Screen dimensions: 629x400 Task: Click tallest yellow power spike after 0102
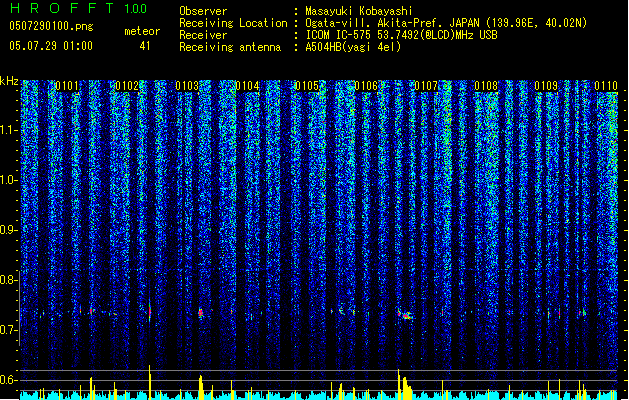tap(150, 381)
